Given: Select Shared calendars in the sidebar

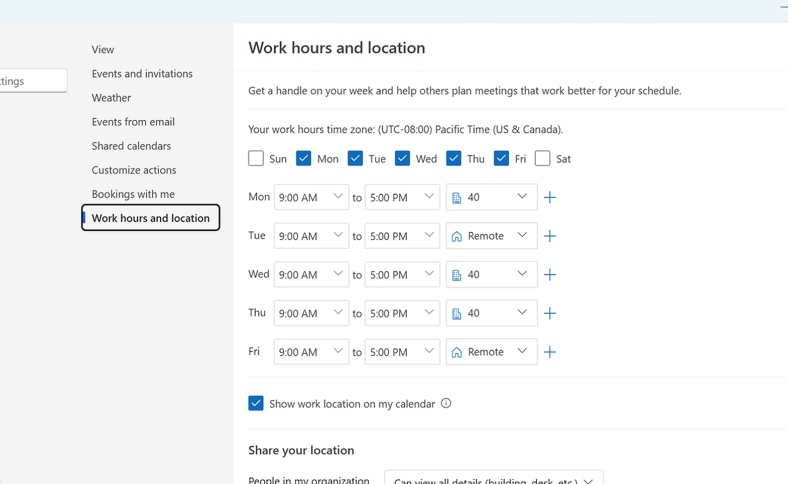Looking at the screenshot, I should [131, 146].
